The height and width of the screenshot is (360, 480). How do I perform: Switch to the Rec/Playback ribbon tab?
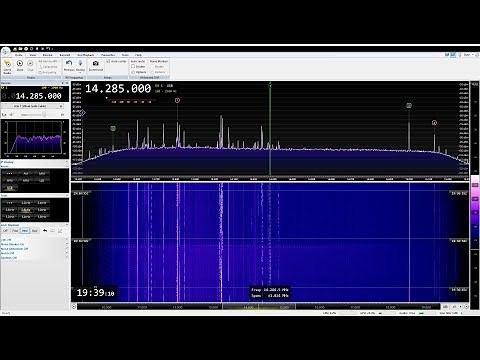click(86, 55)
